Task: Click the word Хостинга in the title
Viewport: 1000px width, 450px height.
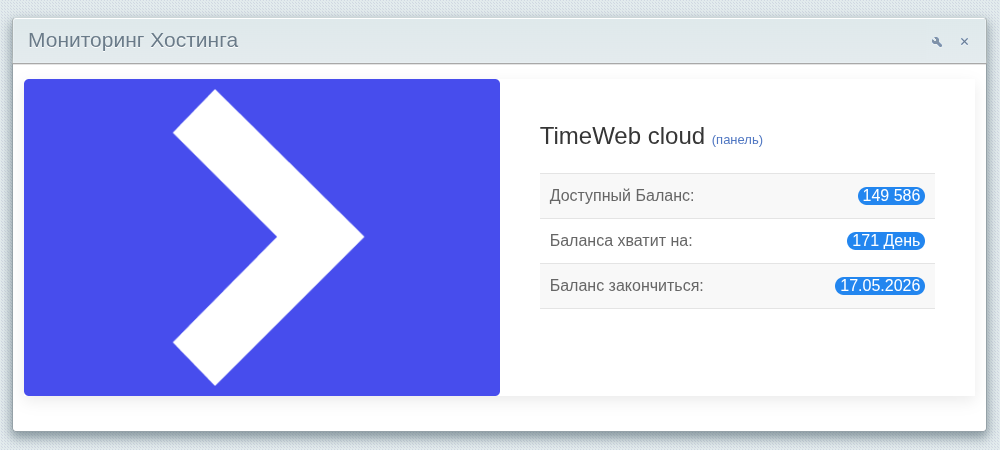Action: click(194, 41)
